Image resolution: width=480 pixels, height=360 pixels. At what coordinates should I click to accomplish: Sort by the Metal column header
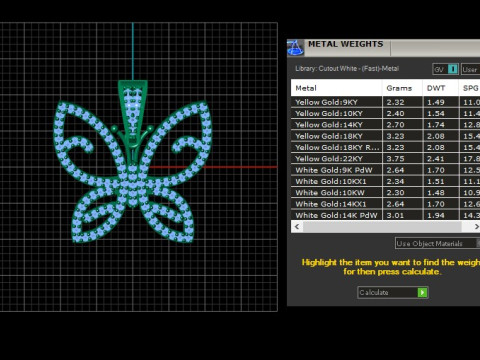pos(336,88)
